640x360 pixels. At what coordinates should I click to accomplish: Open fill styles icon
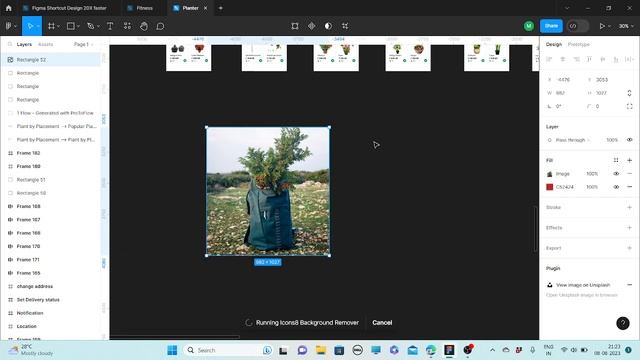tap(616, 160)
